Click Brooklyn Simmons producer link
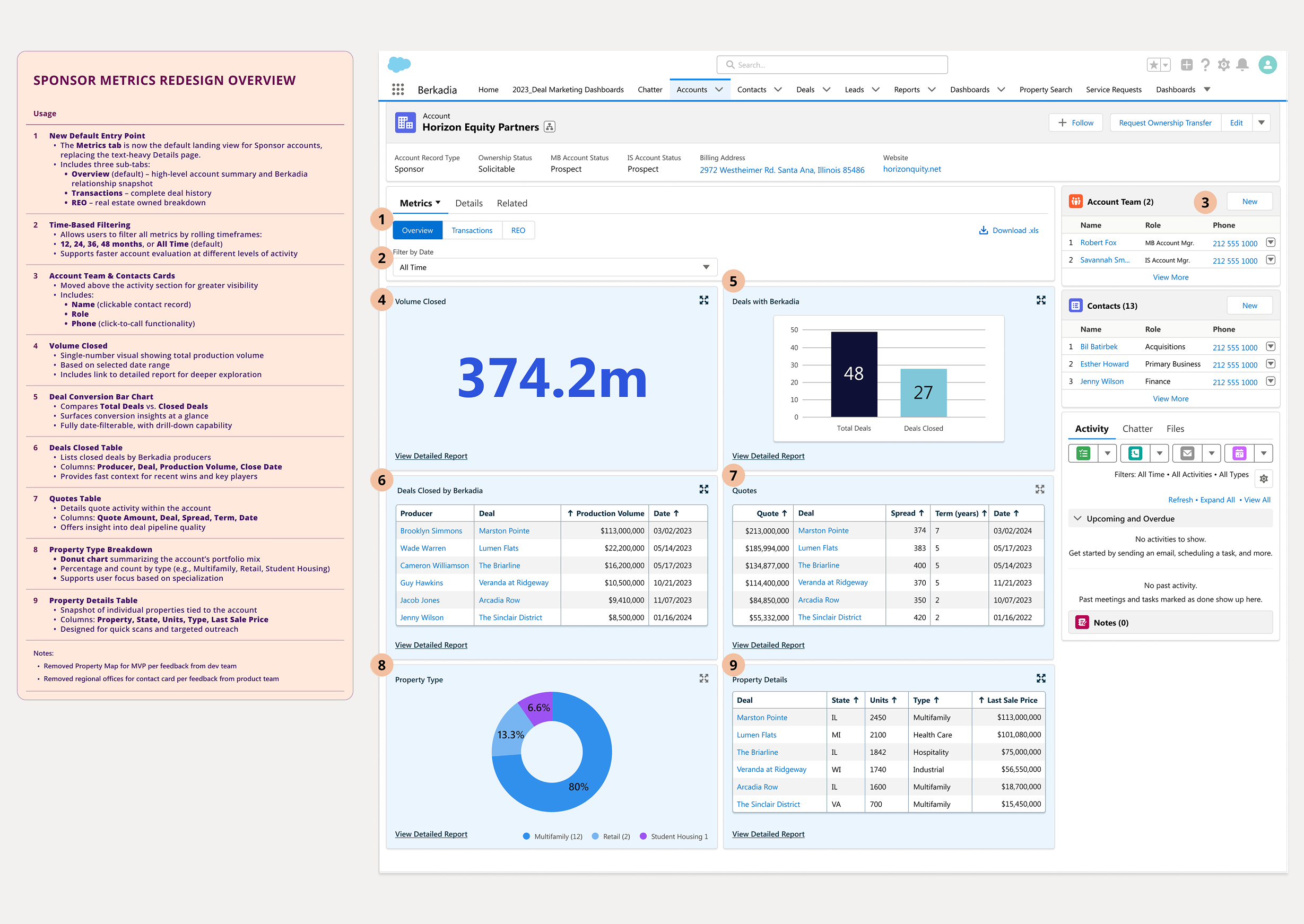 [x=431, y=531]
